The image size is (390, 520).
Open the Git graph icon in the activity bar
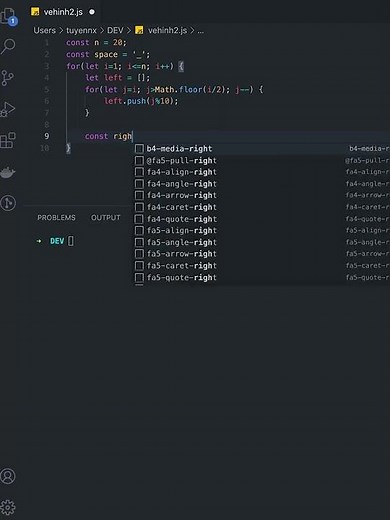point(8,203)
